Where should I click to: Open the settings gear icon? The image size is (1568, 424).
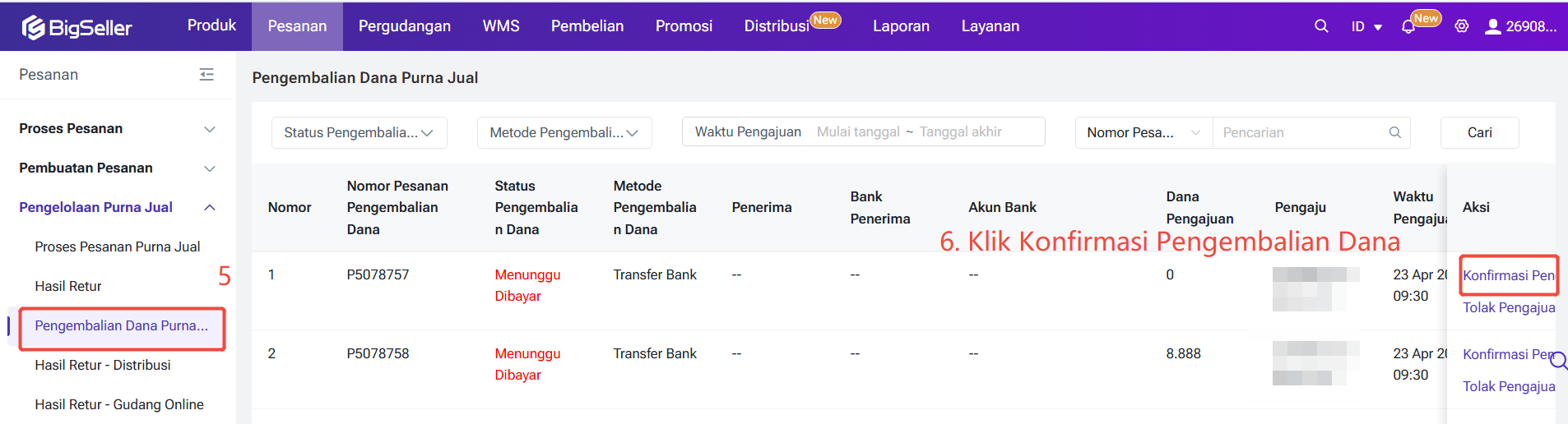tap(1462, 26)
